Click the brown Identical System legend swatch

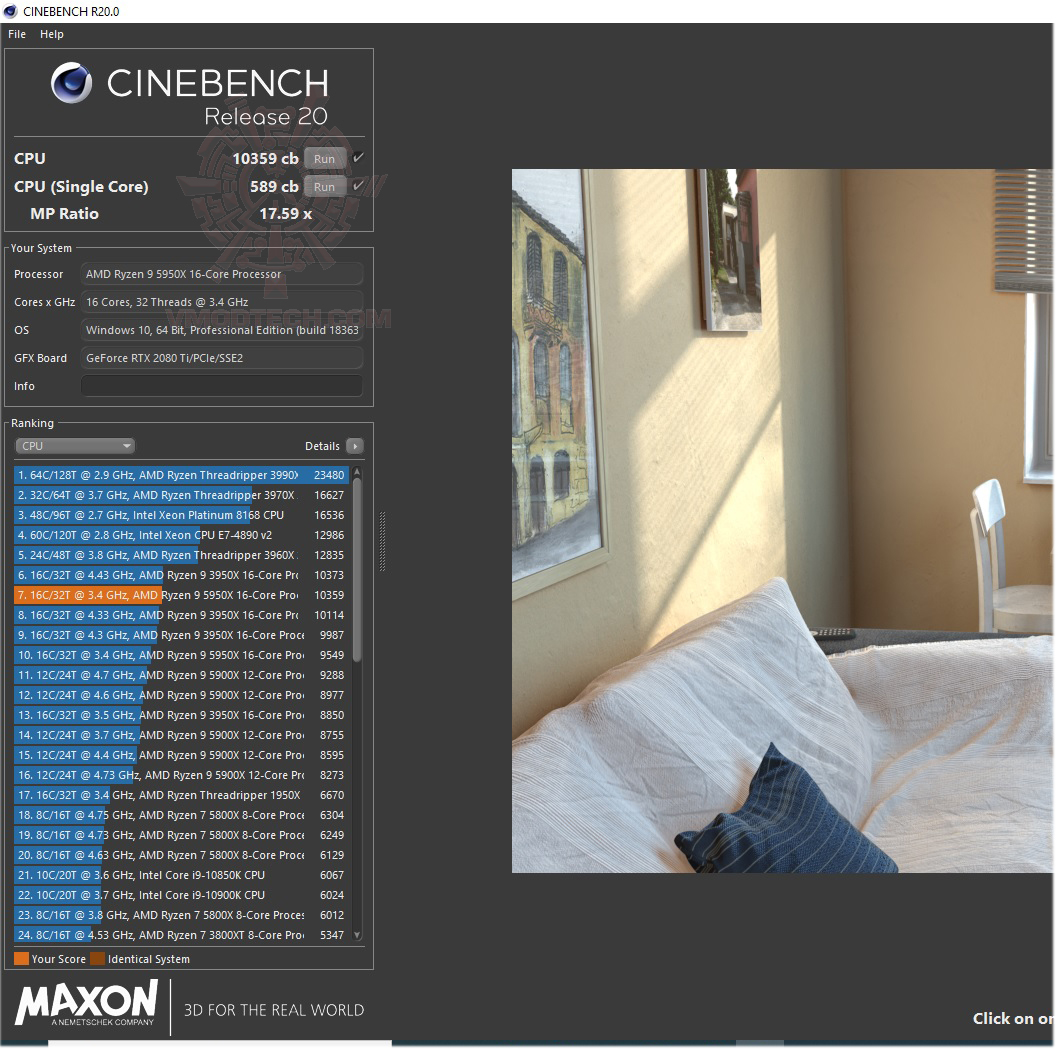click(x=98, y=959)
